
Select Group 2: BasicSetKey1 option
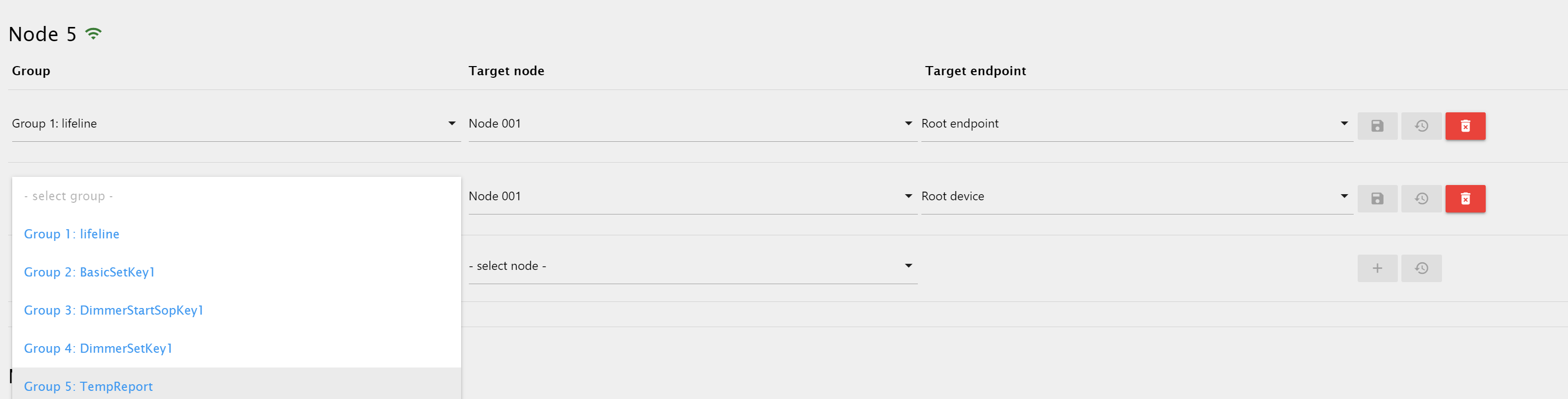pos(89,272)
